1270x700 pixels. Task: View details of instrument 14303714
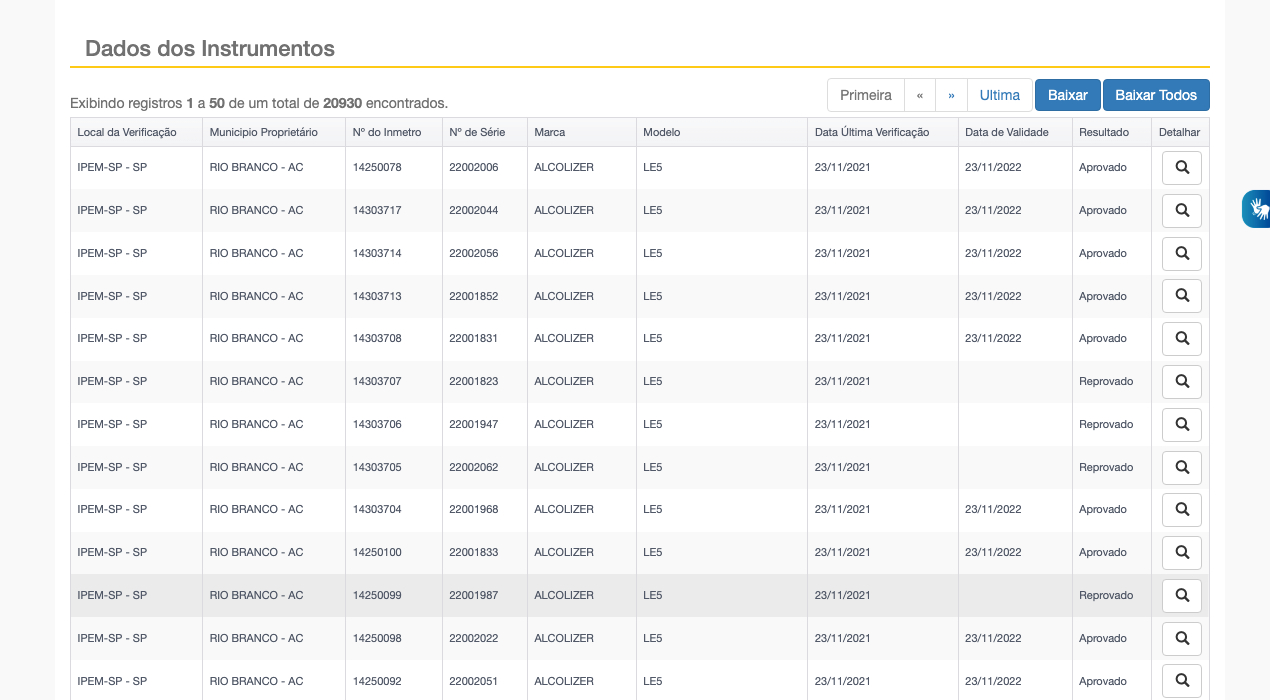pos(1181,254)
